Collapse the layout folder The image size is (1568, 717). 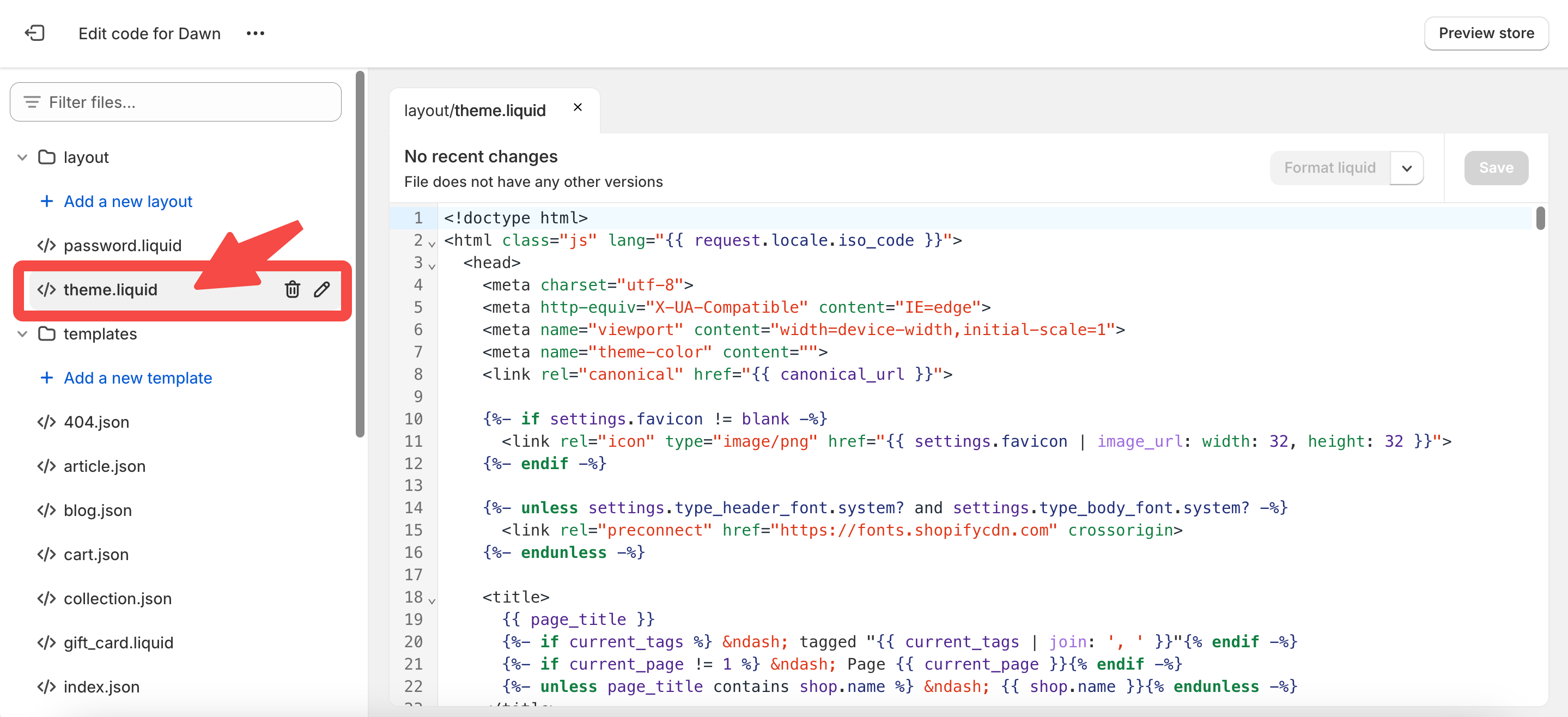coord(22,157)
